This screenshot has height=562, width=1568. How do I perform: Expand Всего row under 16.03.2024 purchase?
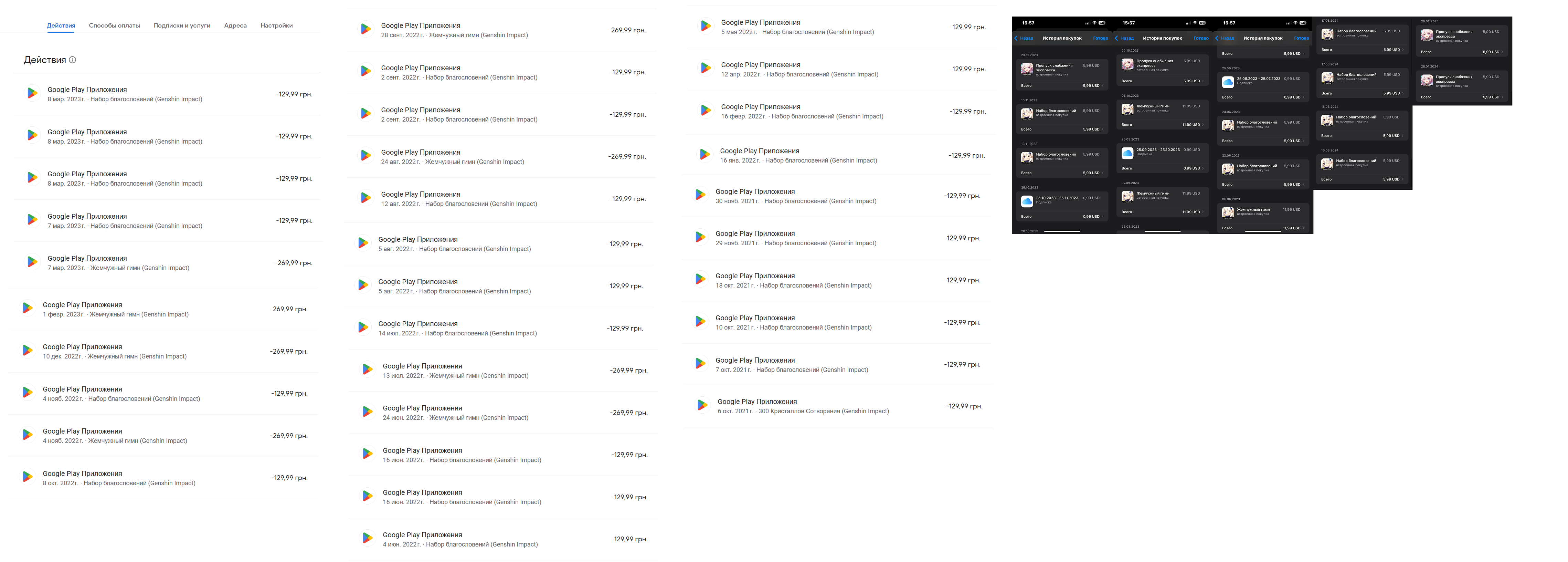(1362, 179)
